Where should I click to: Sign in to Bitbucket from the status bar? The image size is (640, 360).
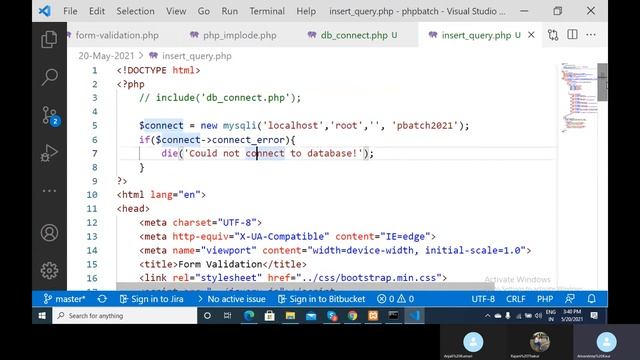click(x=322, y=299)
